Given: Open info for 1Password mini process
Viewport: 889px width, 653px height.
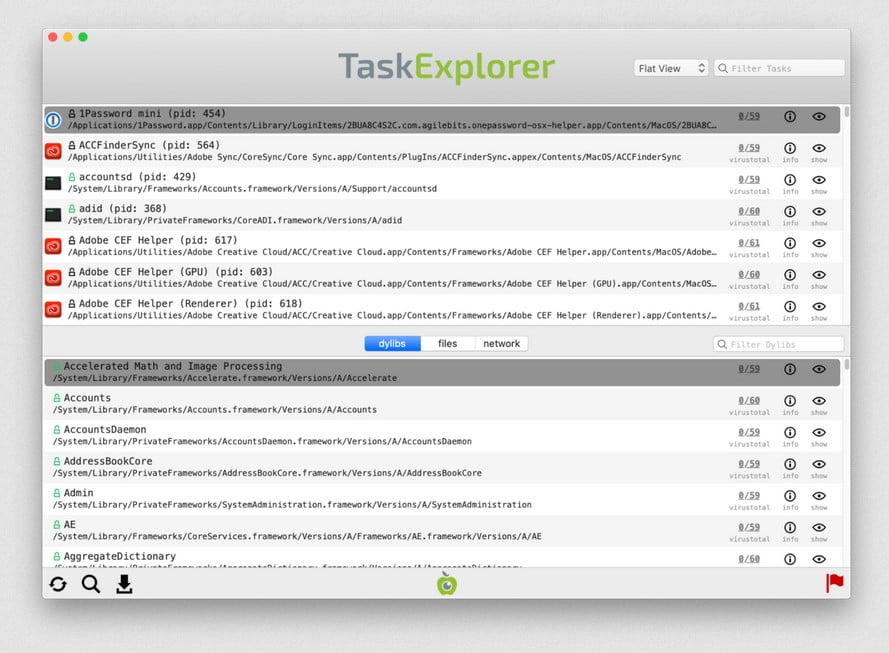Looking at the screenshot, I should click(x=790, y=116).
